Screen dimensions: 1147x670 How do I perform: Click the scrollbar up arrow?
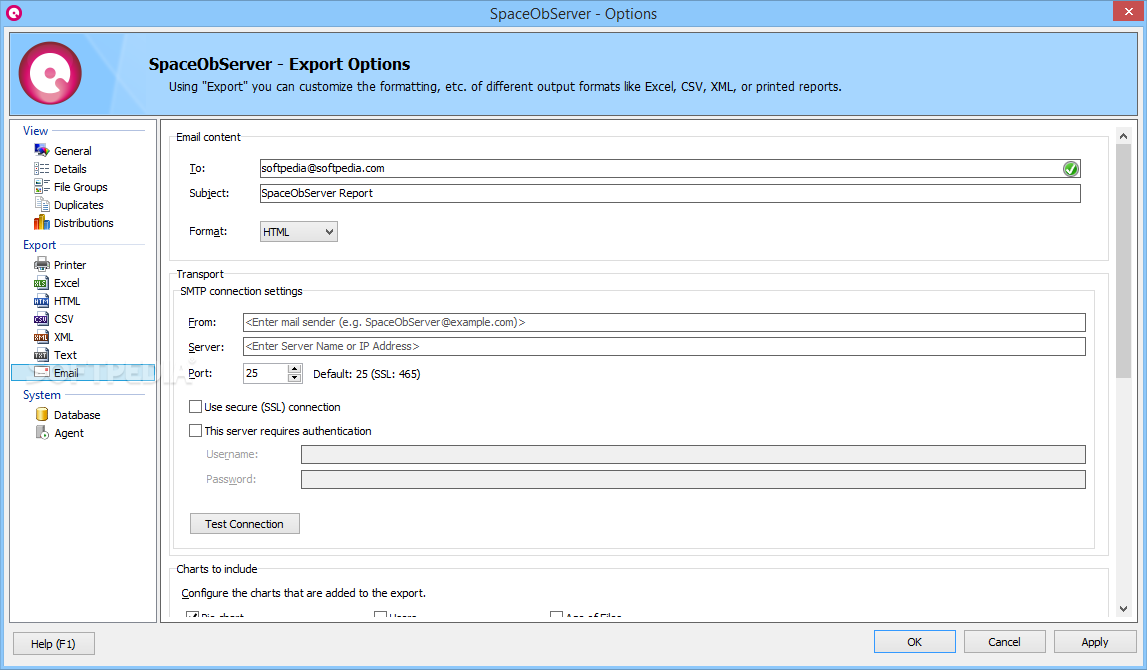pyautogui.click(x=1124, y=136)
